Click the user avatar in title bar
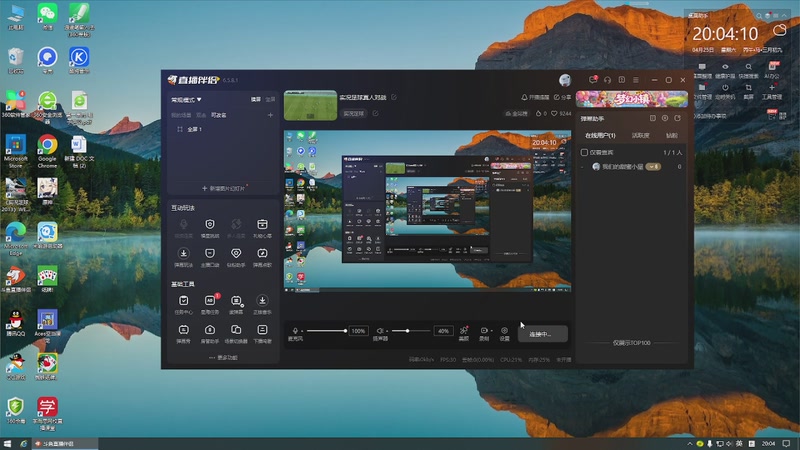The image size is (800, 450). [565, 80]
